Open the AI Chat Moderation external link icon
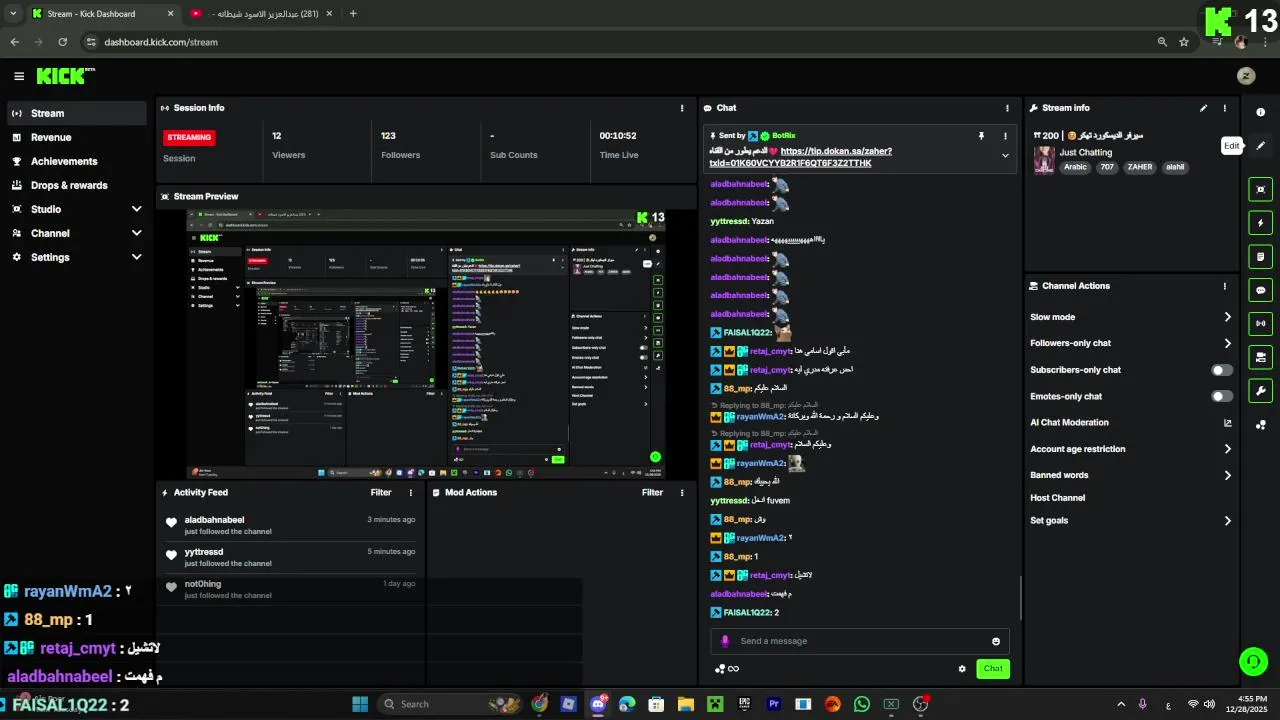 [x=1228, y=423]
